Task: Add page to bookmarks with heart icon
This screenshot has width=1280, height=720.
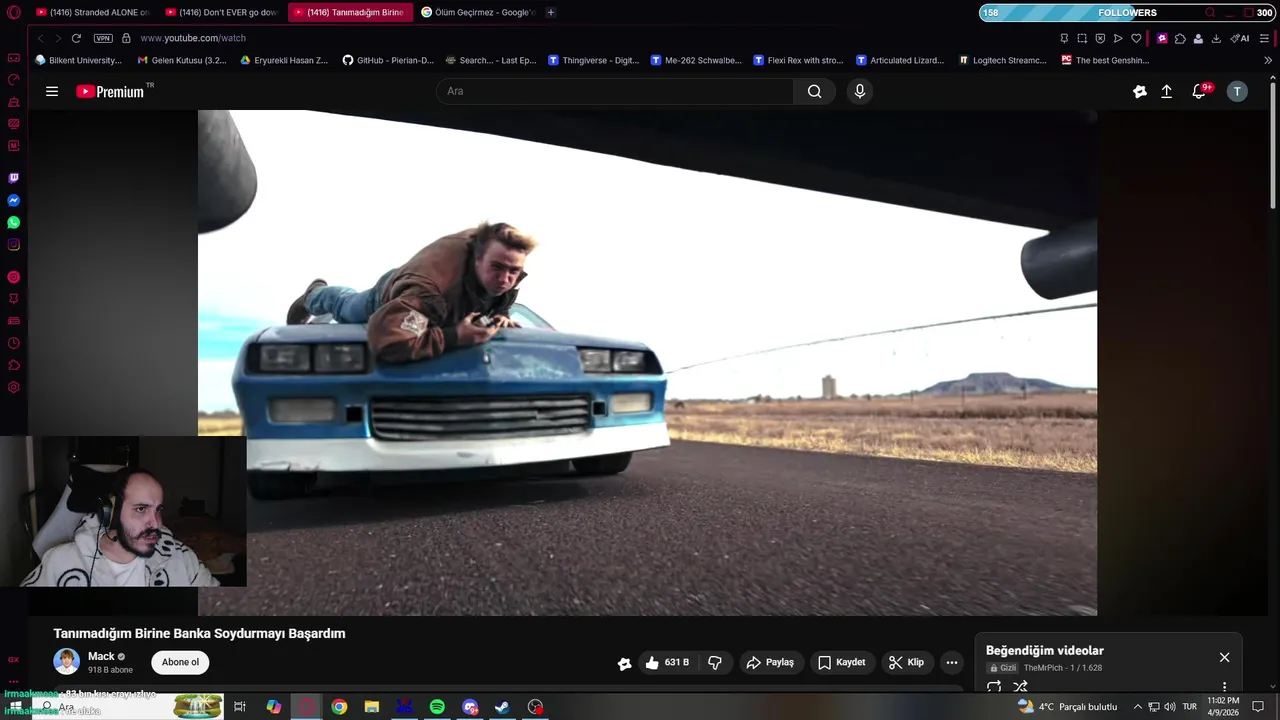Action: point(1136,38)
